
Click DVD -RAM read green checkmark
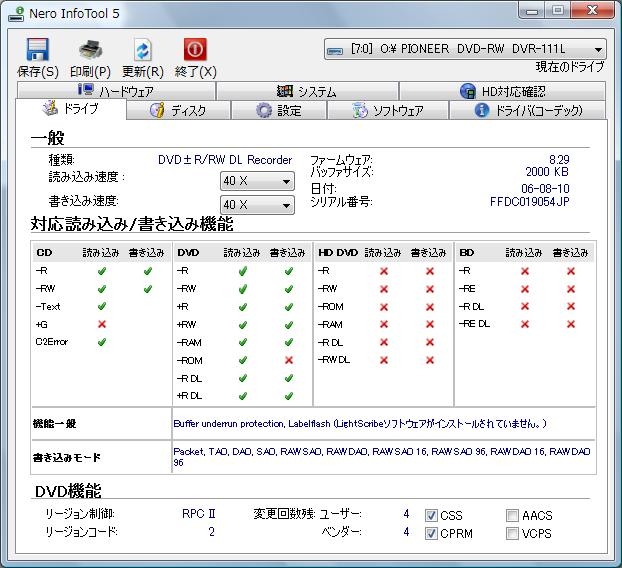243,342
